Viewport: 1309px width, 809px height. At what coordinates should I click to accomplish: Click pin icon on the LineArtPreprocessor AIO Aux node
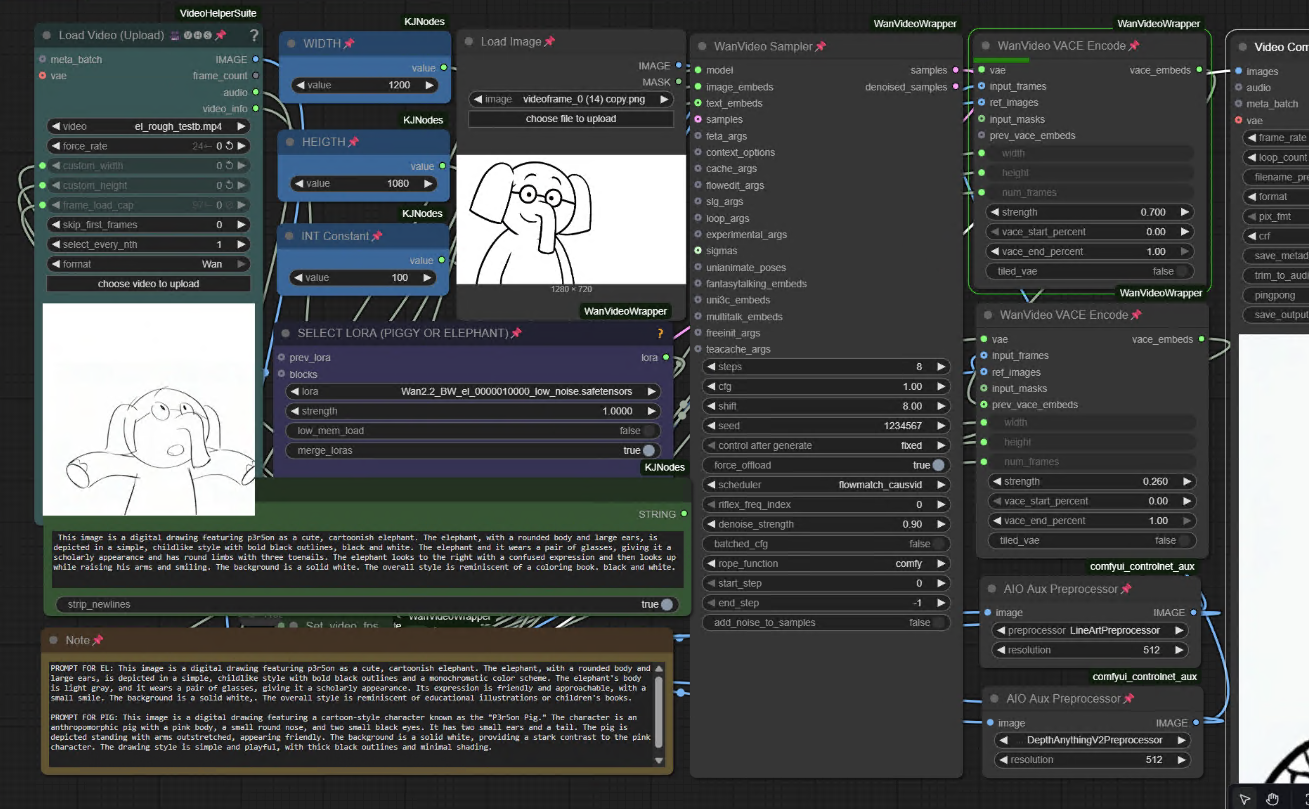click(x=1126, y=589)
